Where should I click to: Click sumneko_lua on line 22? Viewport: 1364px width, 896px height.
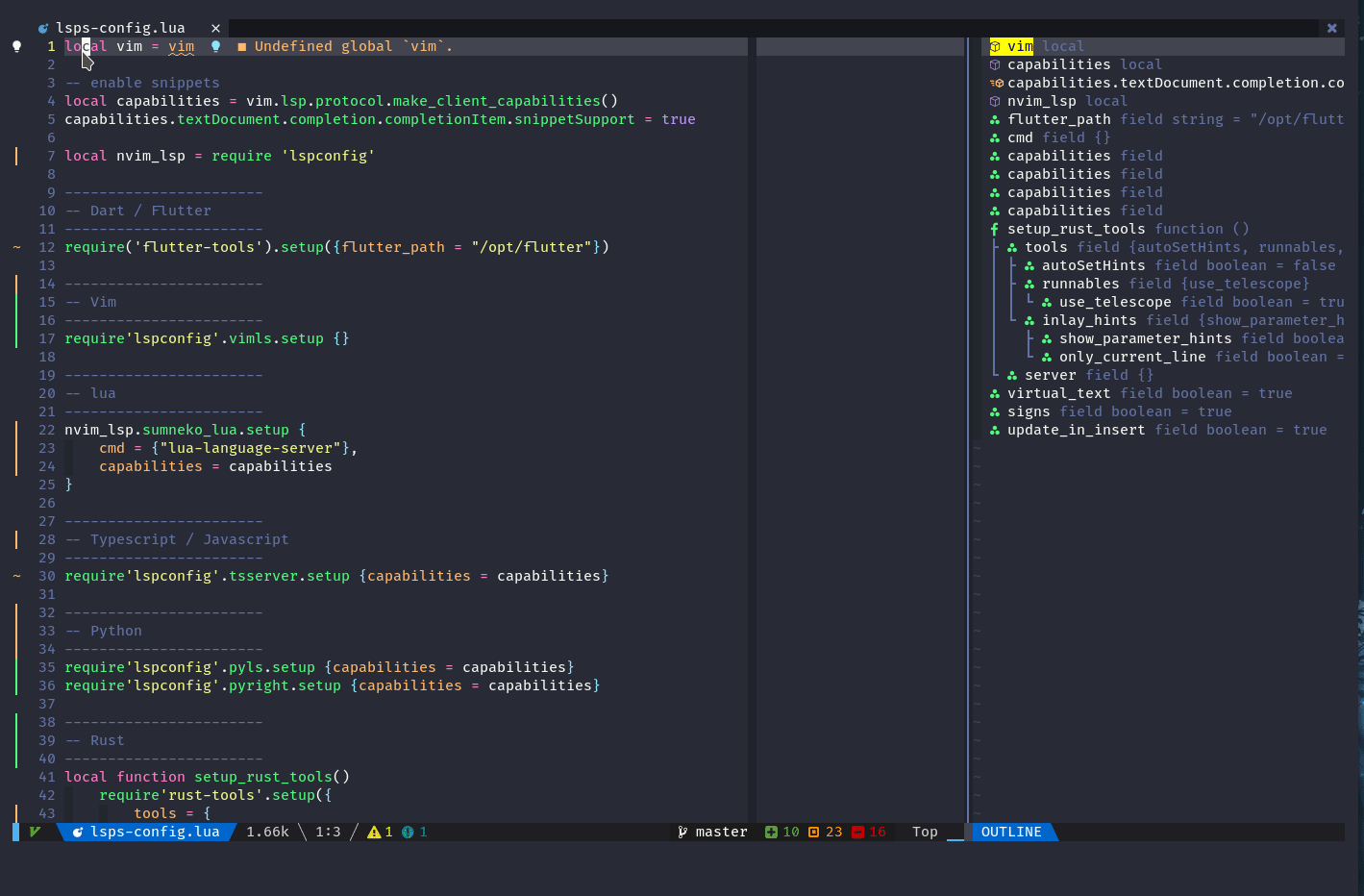pos(189,430)
